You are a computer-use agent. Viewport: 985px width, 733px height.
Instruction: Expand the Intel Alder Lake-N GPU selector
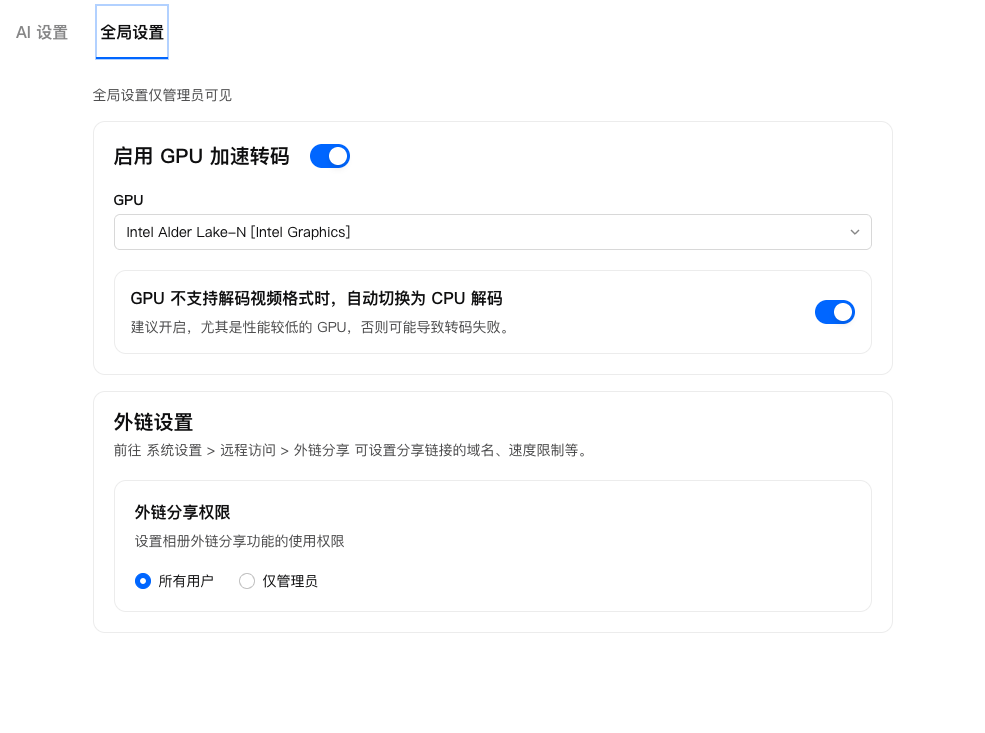(x=492, y=231)
